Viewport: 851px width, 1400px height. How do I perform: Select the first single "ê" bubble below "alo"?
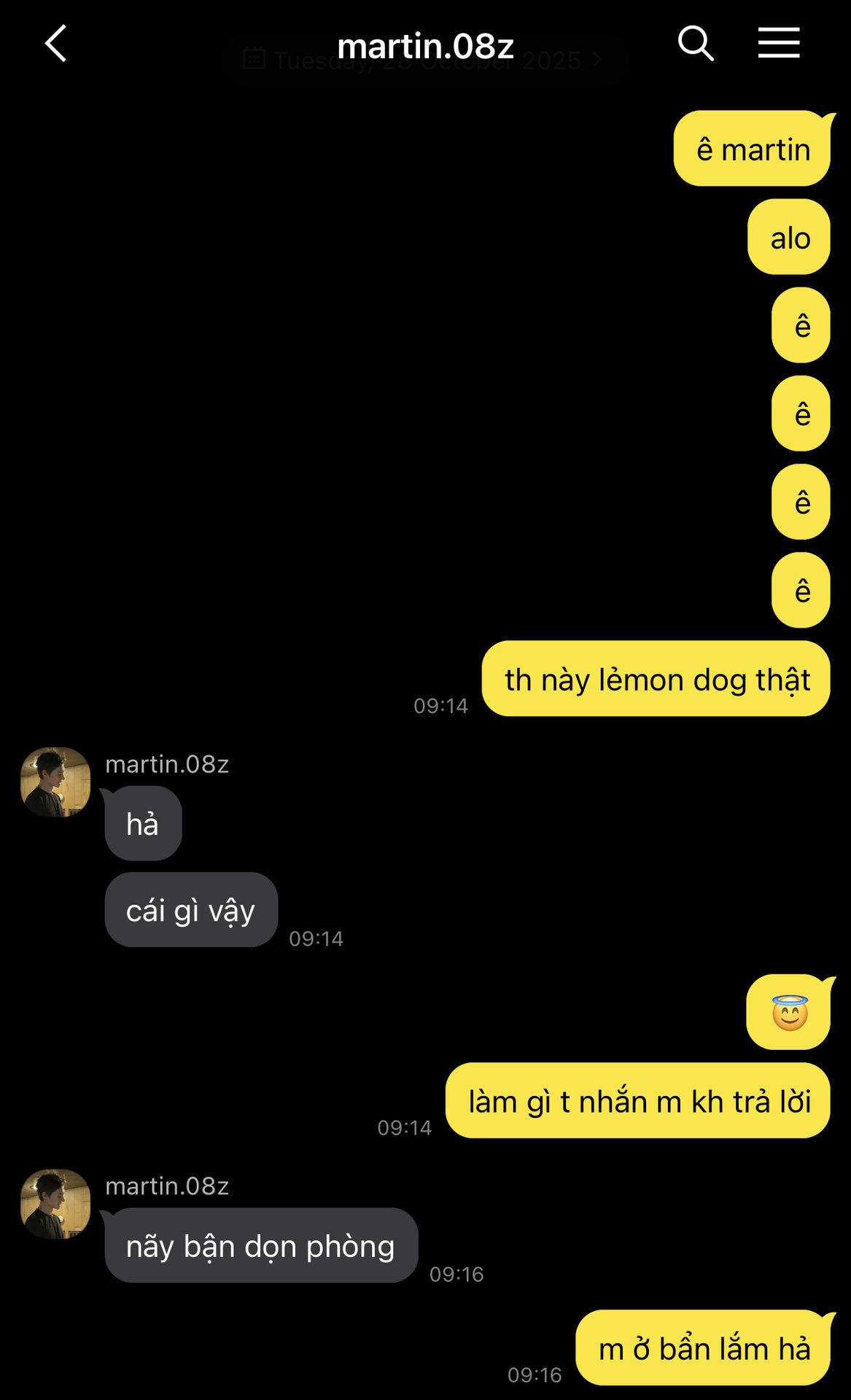click(801, 325)
